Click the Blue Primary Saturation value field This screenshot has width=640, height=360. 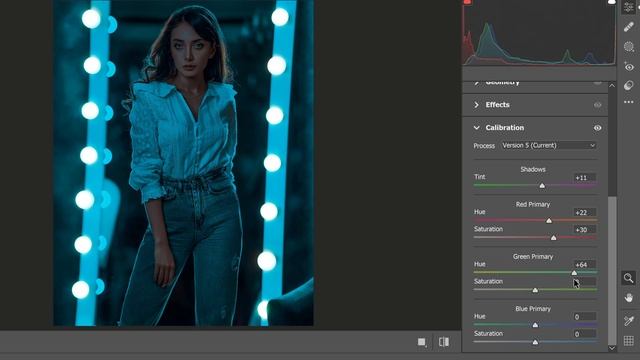click(x=584, y=334)
